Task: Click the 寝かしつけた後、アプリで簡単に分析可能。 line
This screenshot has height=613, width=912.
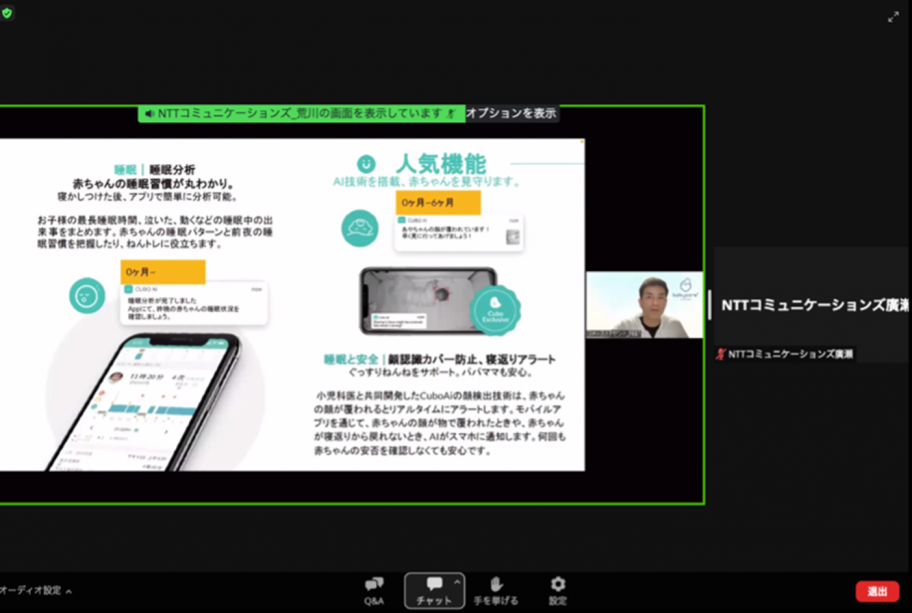Action: [x=147, y=197]
